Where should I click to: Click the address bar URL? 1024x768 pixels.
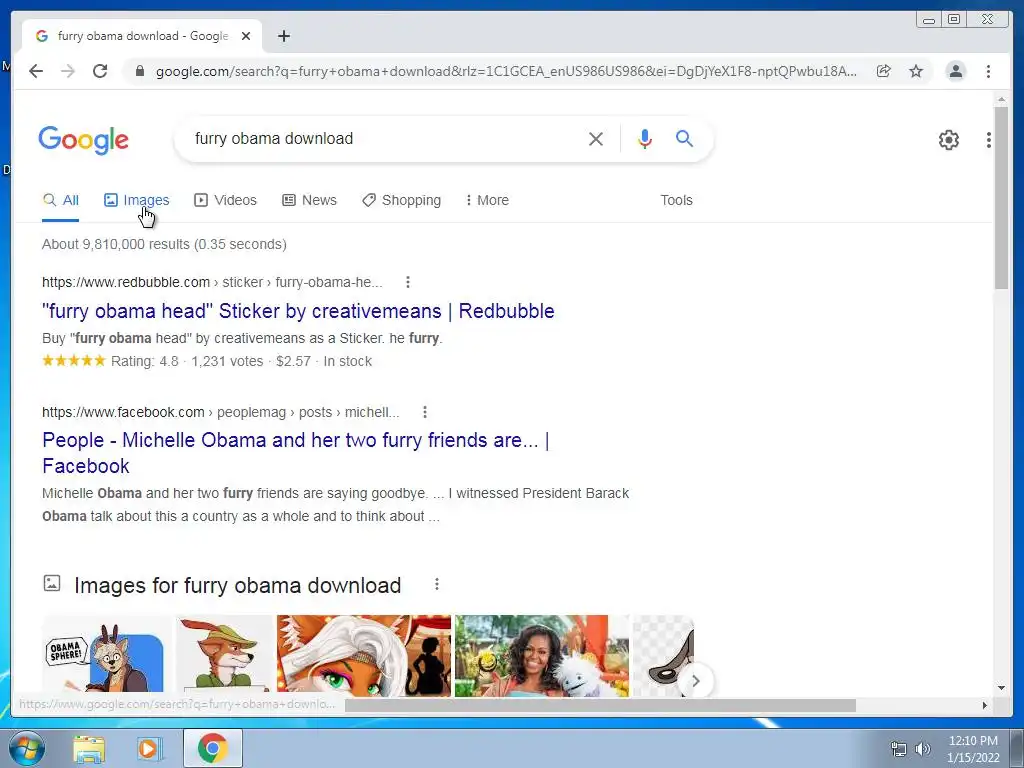[x=506, y=71]
